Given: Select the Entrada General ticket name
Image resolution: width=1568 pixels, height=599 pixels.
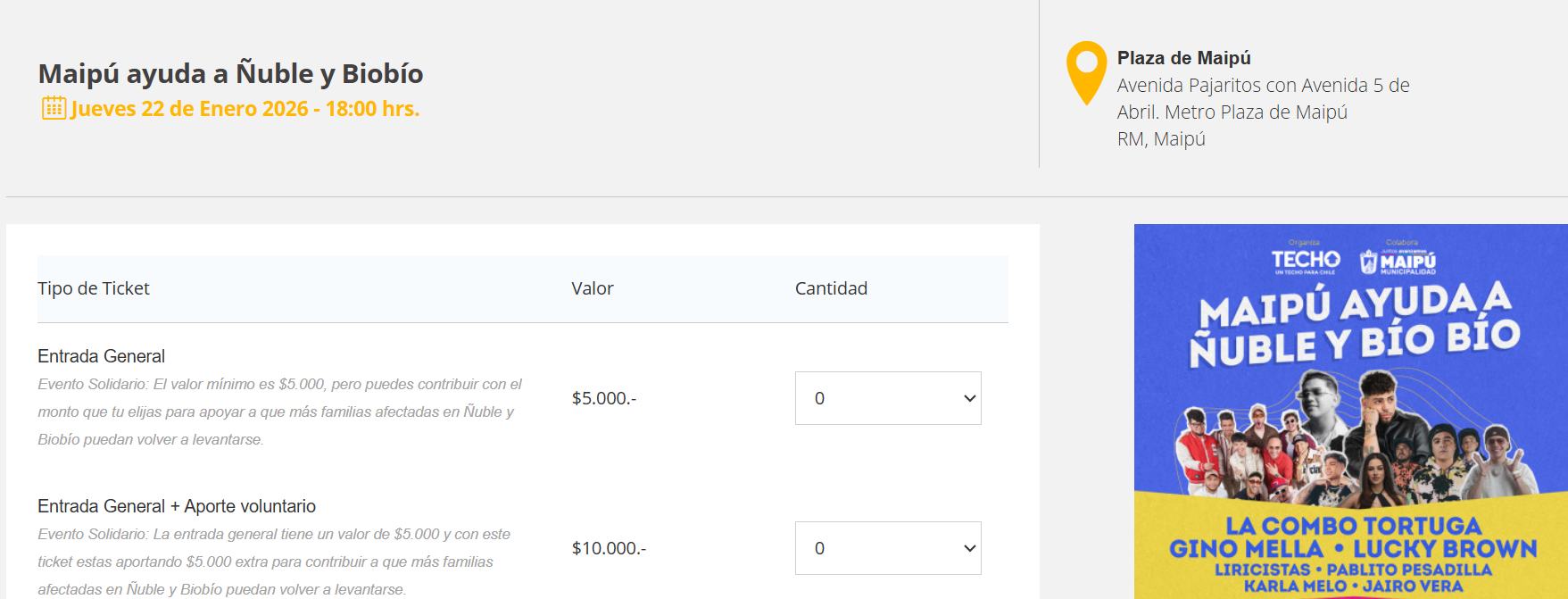Looking at the screenshot, I should 101,356.
